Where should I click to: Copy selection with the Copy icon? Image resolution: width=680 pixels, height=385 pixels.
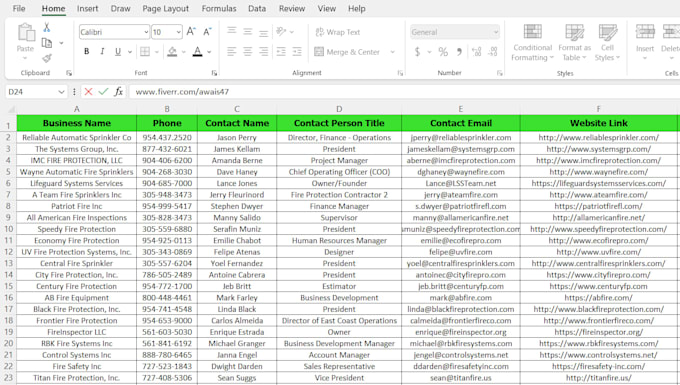47,43
